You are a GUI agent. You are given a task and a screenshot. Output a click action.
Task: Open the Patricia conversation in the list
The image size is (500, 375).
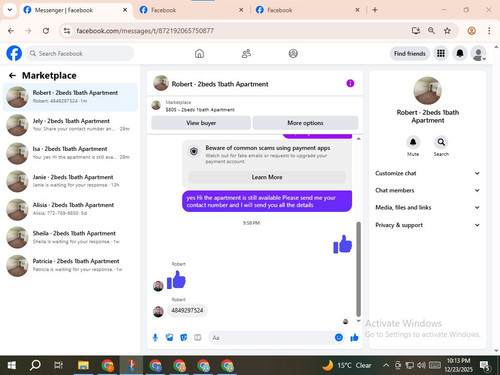[x=70, y=265]
